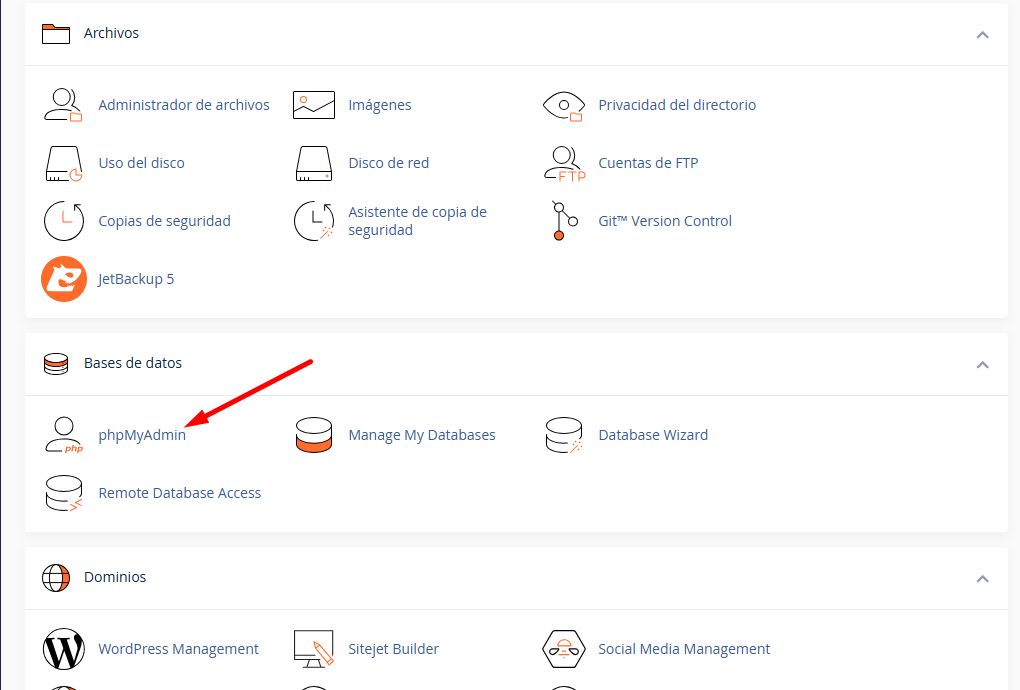This screenshot has height=690, width=1020.
Task: Click the WordPress Management logo icon
Action: tap(63, 648)
